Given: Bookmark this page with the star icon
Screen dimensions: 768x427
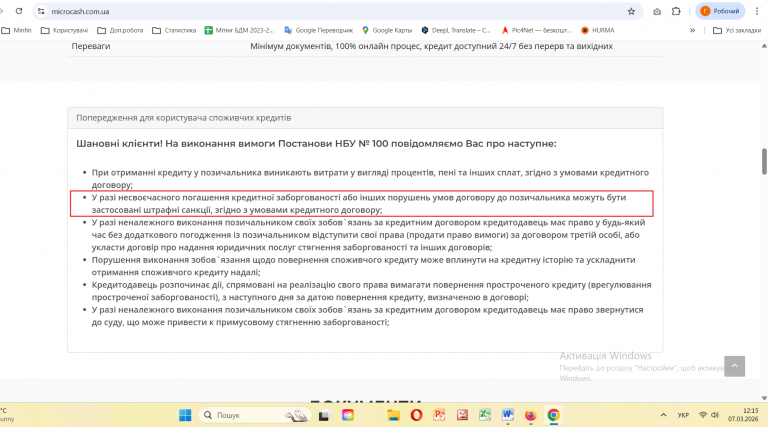Looking at the screenshot, I should [x=631, y=11].
